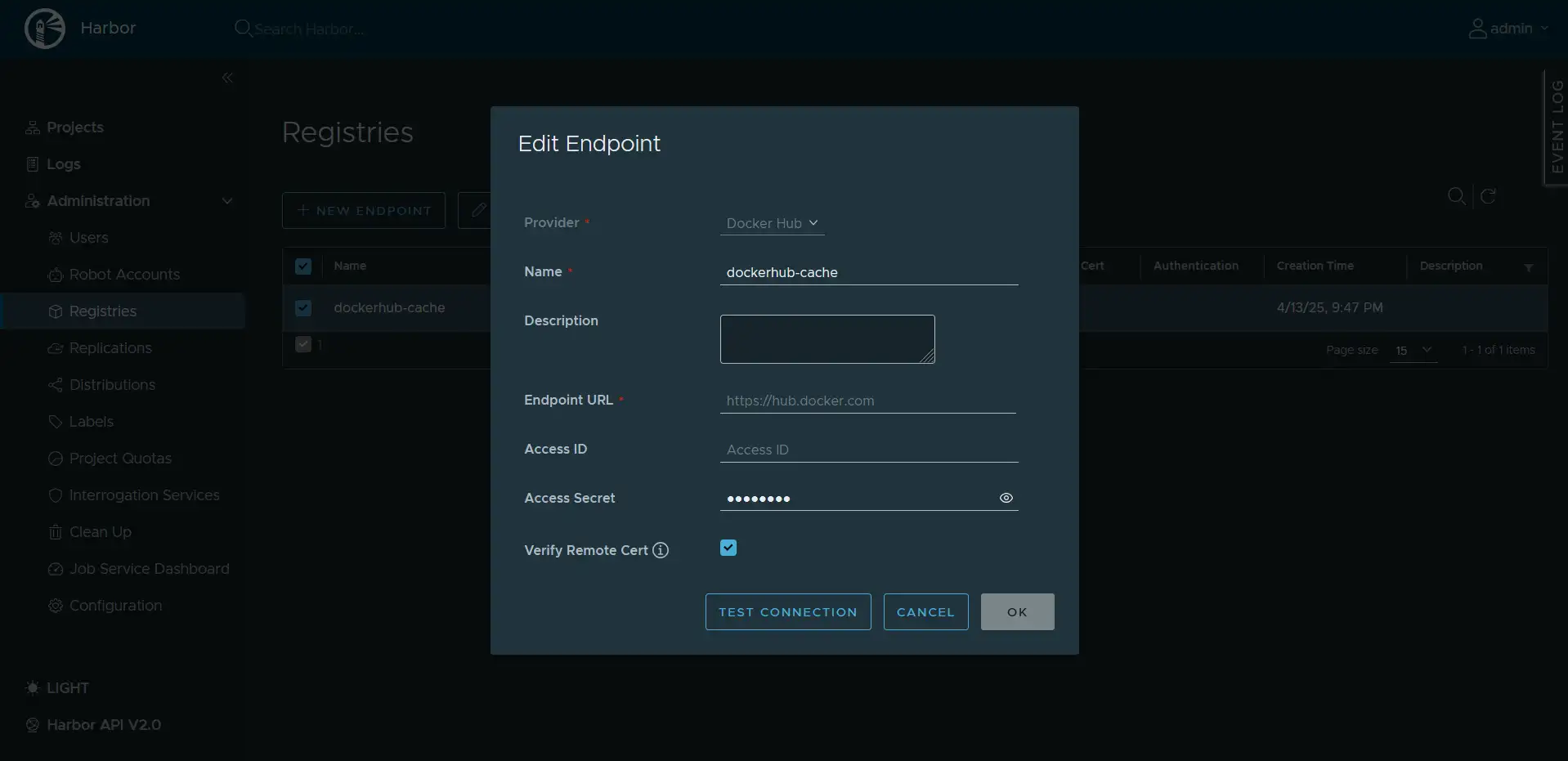Reveal the Access Secret with the eye toggle
This screenshot has width=1568, height=761.
pyautogui.click(x=1005, y=498)
